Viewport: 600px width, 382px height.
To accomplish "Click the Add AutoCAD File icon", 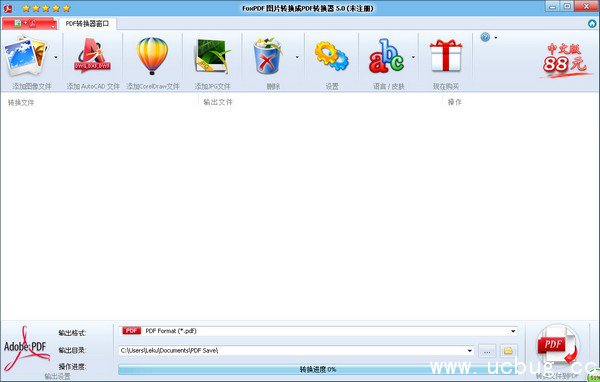I will tap(92, 56).
